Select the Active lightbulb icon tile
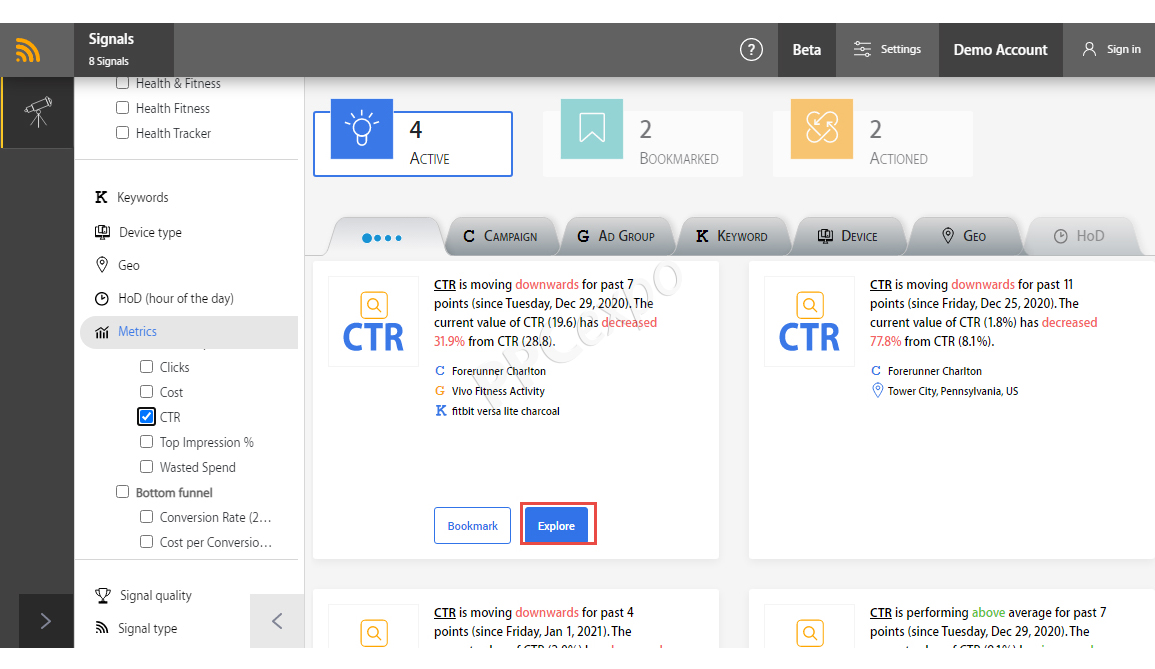 click(x=362, y=129)
